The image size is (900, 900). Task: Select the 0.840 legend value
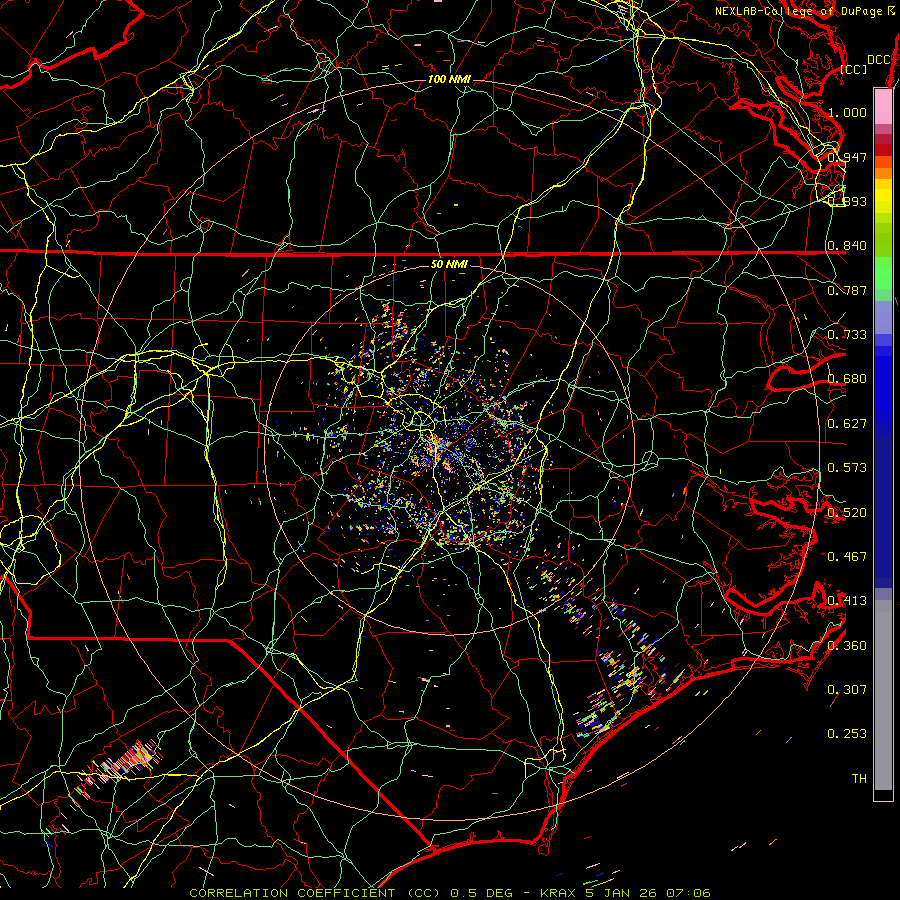click(847, 246)
